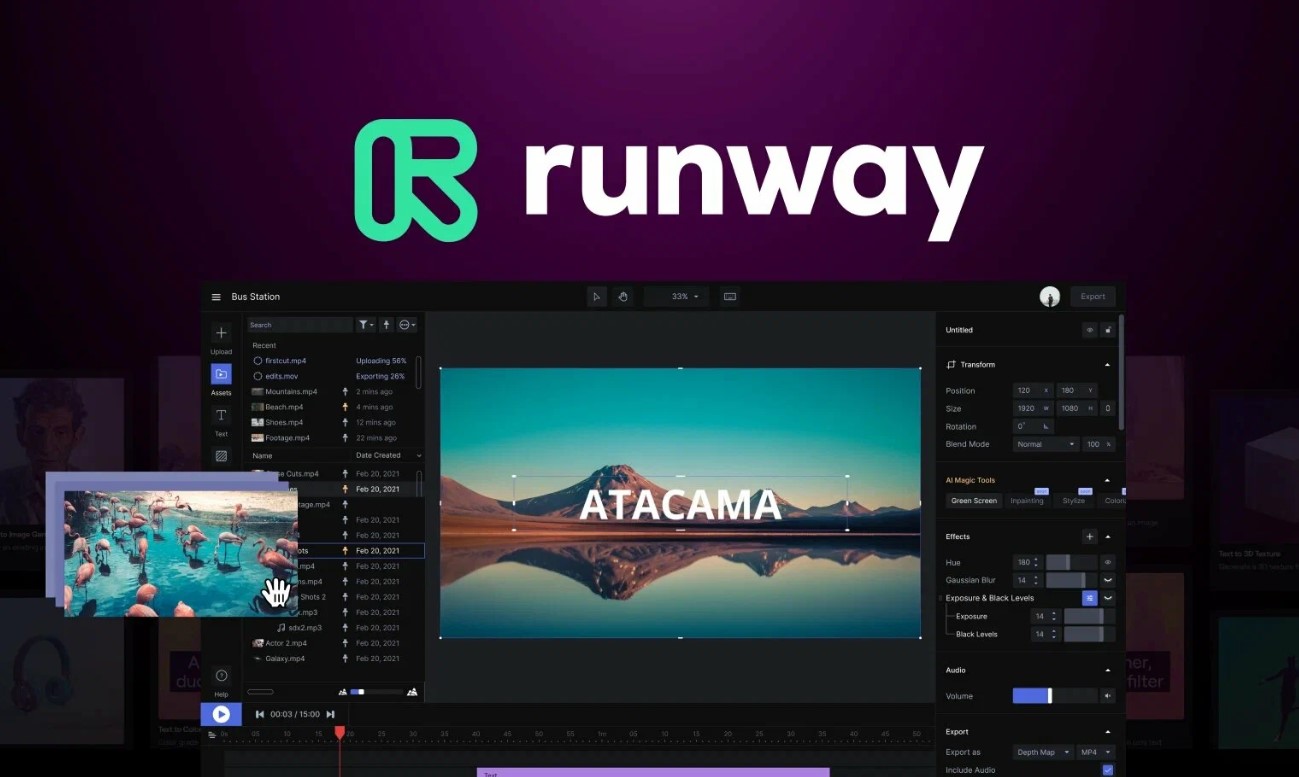Click the thumbnail size slider
1299x777 pixels.
click(x=376, y=691)
